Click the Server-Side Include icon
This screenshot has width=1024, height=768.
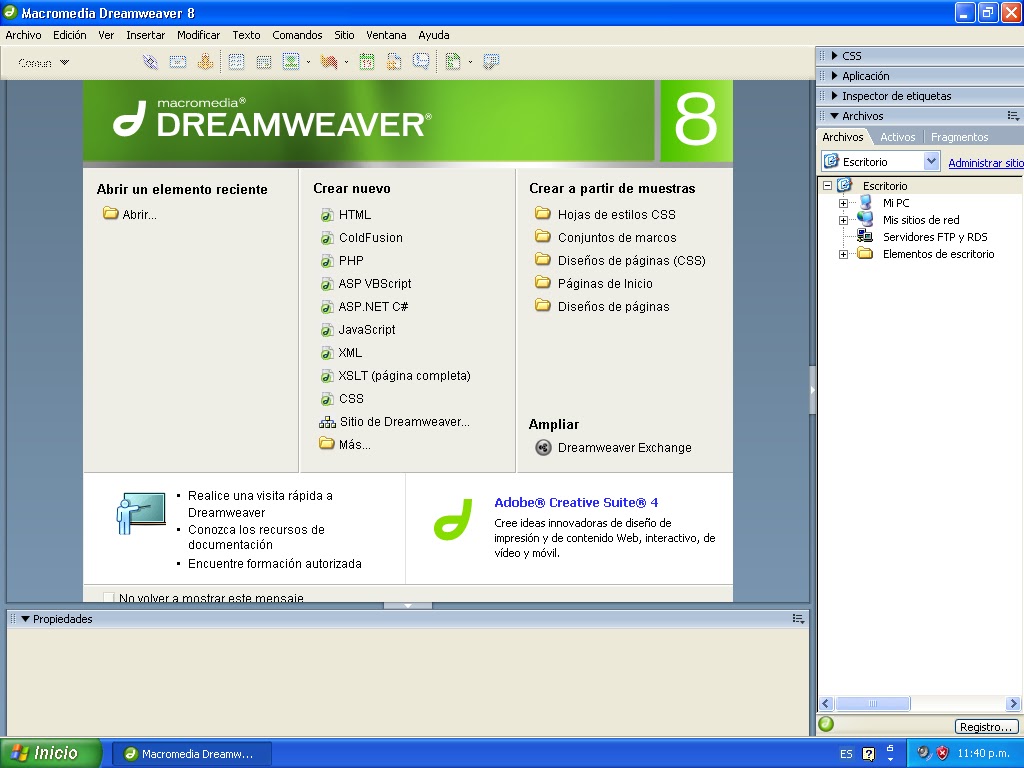(x=394, y=62)
